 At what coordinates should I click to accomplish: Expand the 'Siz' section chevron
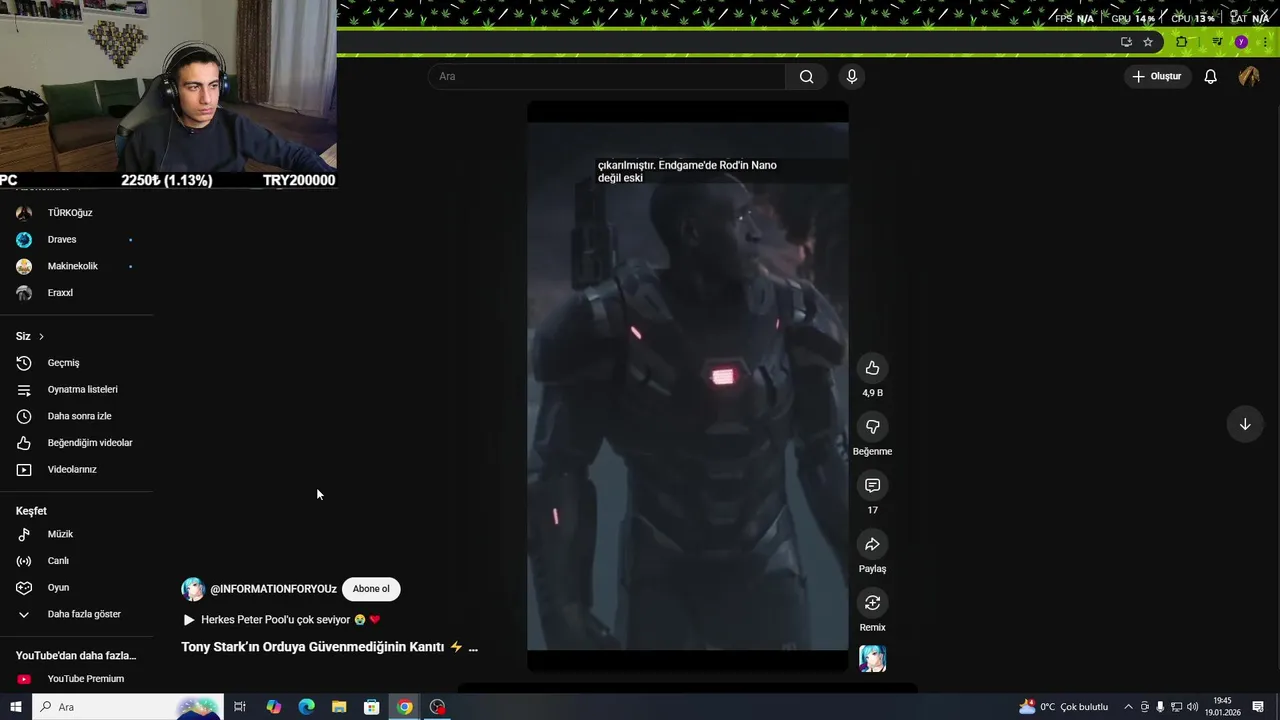(41, 336)
